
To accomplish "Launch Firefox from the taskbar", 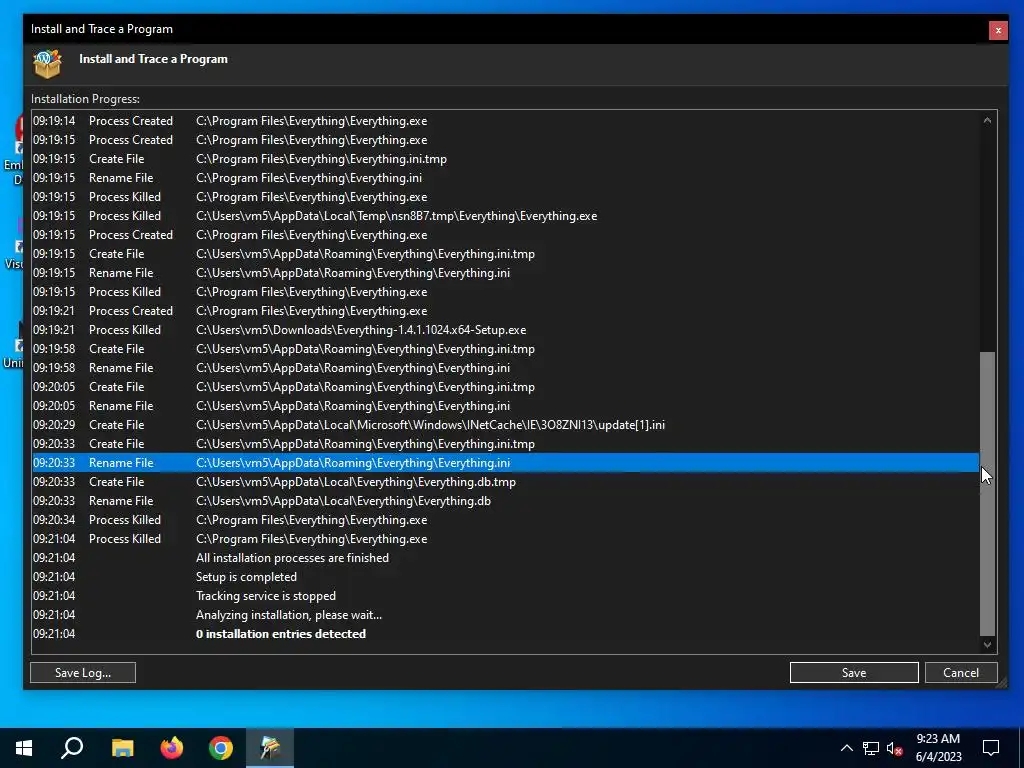I will (x=172, y=748).
